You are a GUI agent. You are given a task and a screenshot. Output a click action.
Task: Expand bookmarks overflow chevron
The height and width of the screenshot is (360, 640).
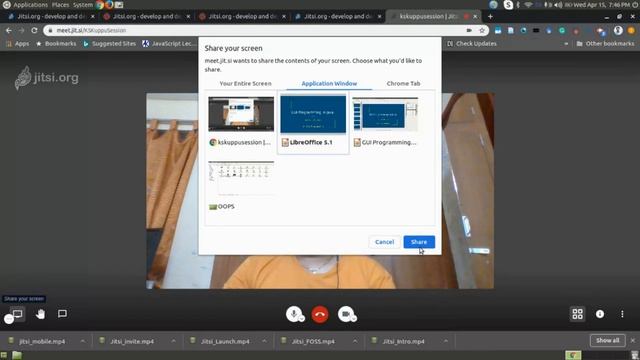tap(566, 43)
